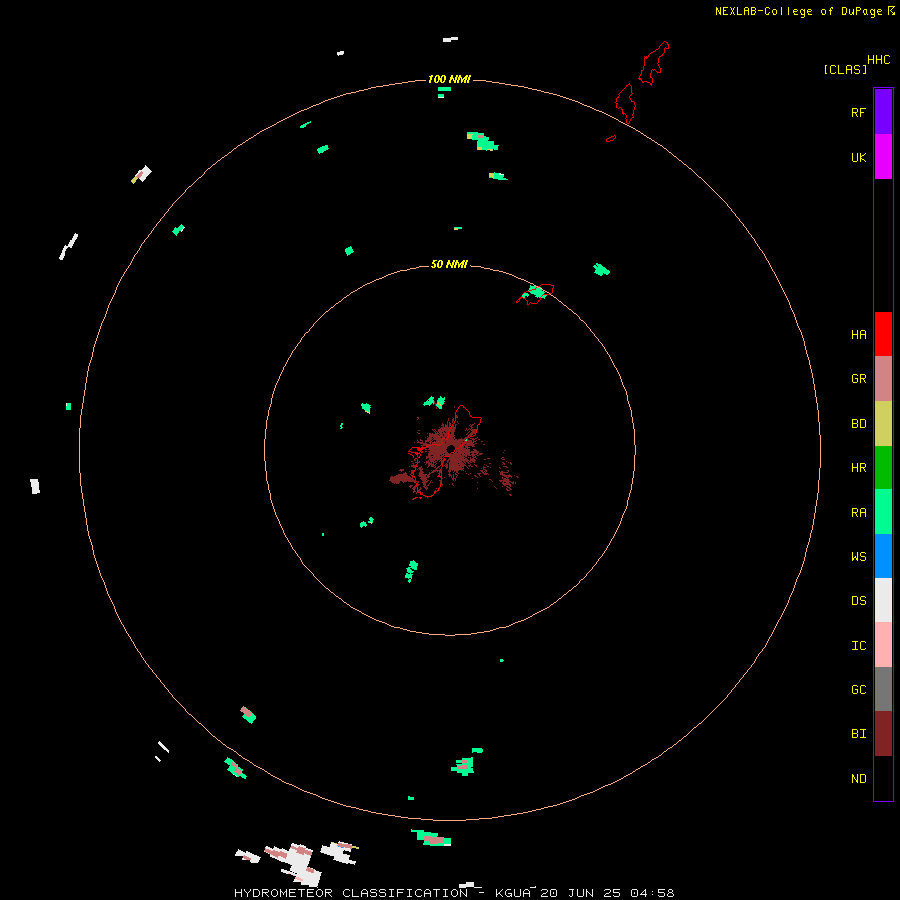Click the GC gray legend swatch

point(883,689)
